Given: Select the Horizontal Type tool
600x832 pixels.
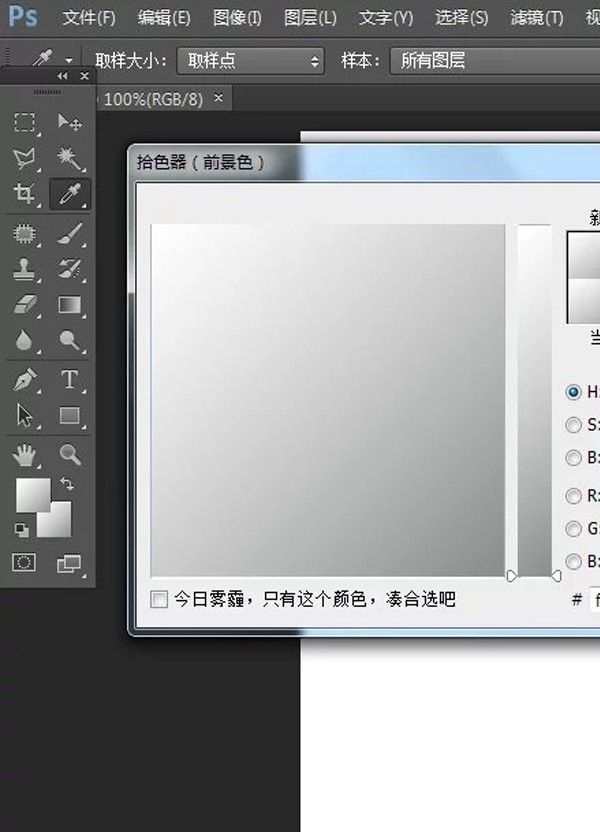Looking at the screenshot, I should (69, 380).
